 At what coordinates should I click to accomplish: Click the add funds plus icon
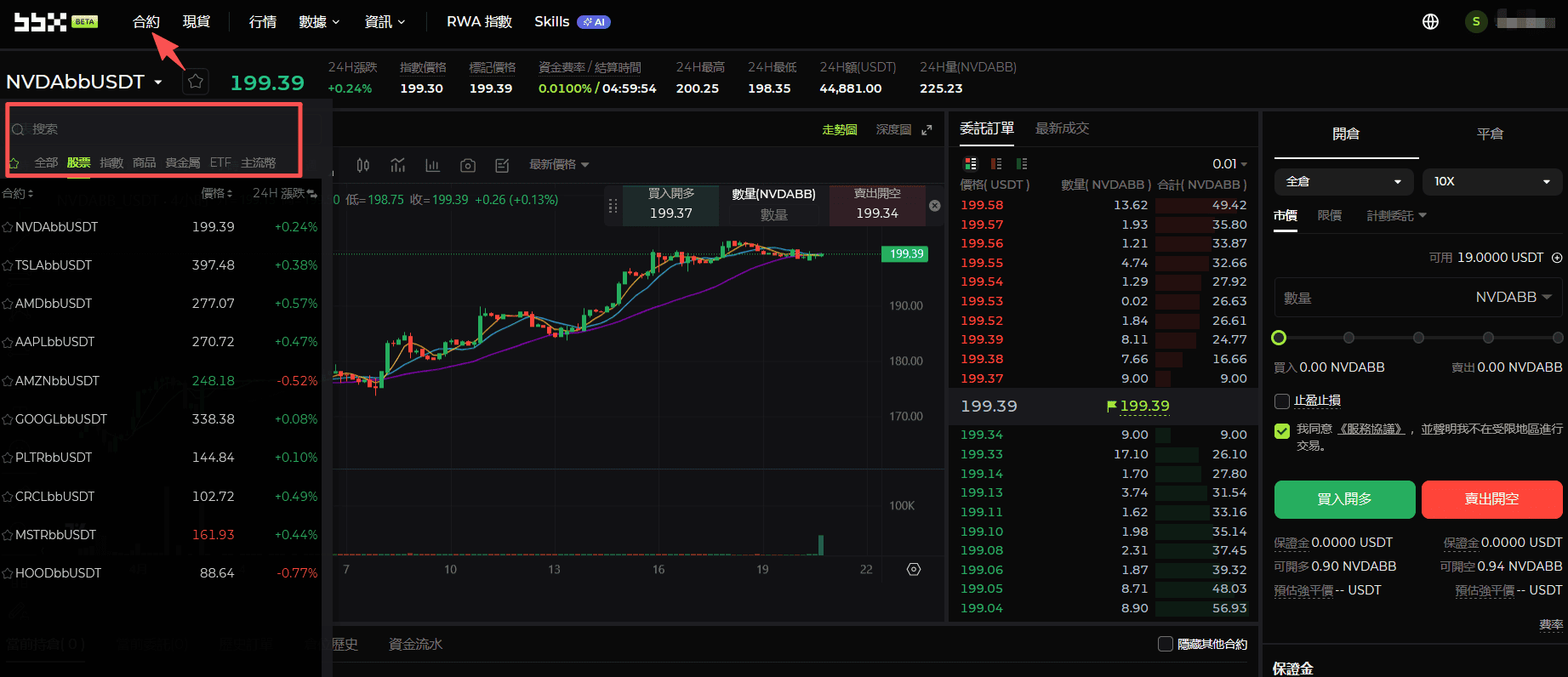click(x=1557, y=258)
